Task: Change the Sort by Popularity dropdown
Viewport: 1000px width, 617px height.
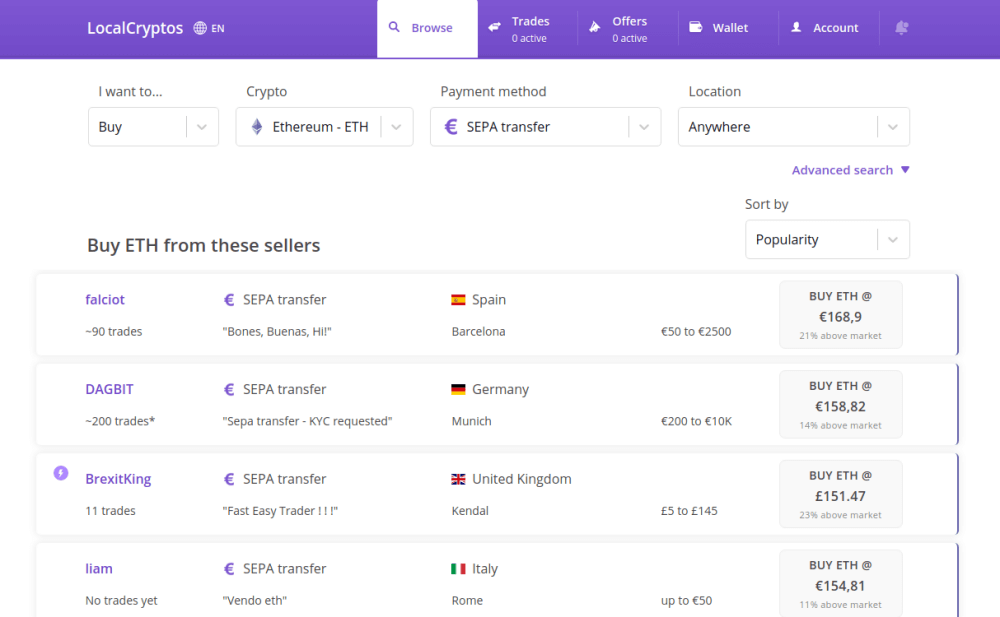Action: pos(827,239)
